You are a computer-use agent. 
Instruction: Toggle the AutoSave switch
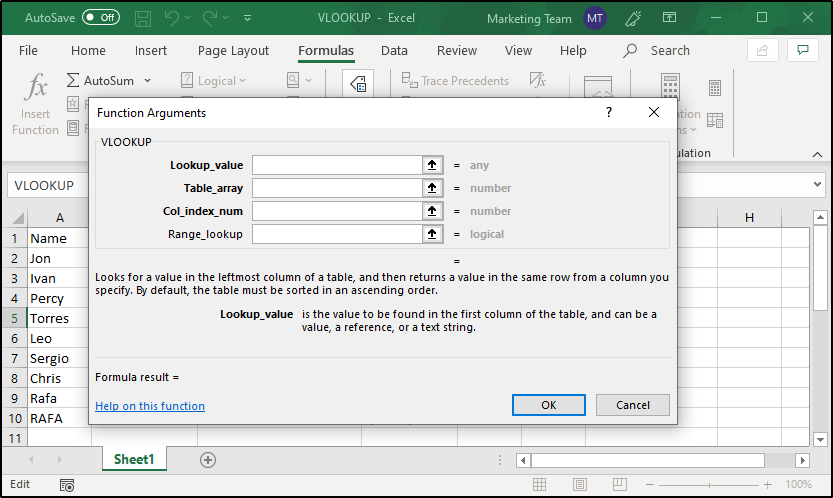point(101,18)
